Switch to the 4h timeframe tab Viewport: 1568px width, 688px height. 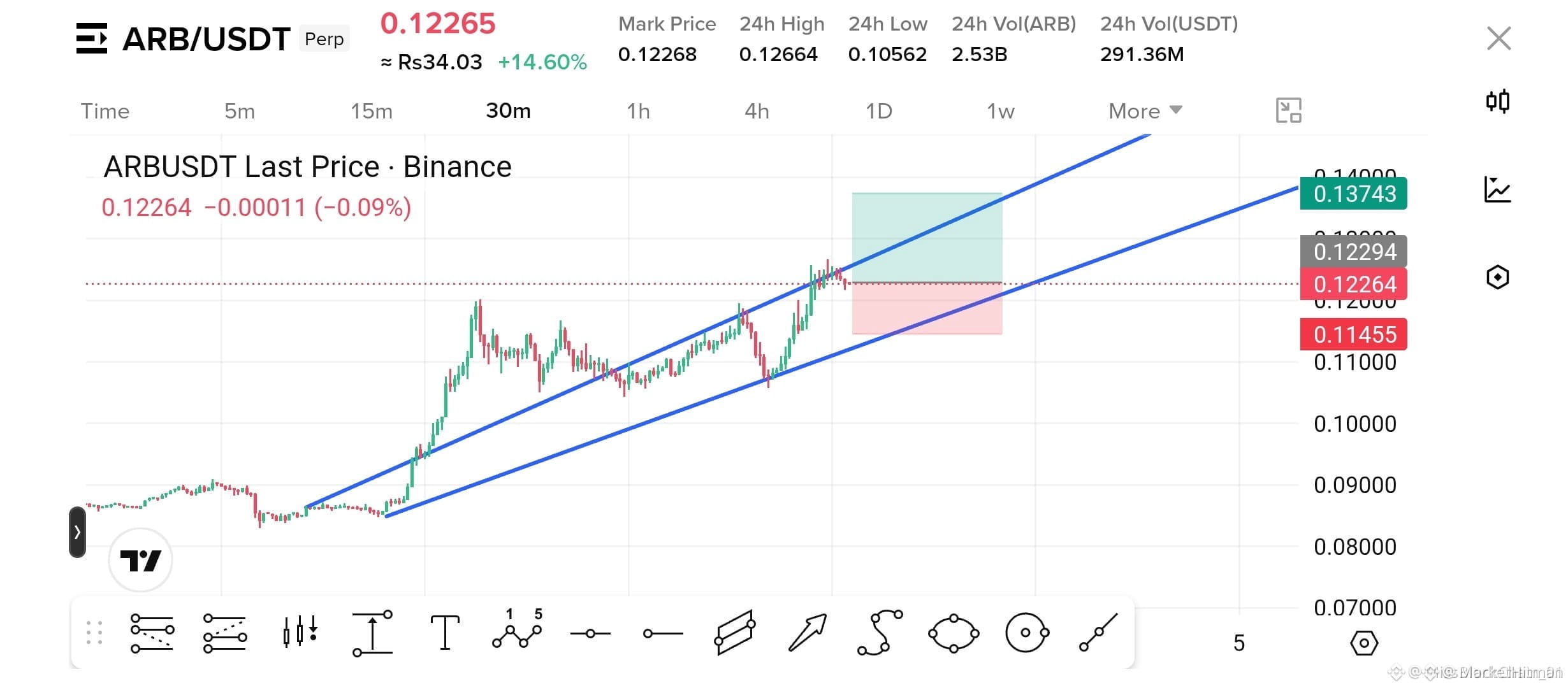757,111
